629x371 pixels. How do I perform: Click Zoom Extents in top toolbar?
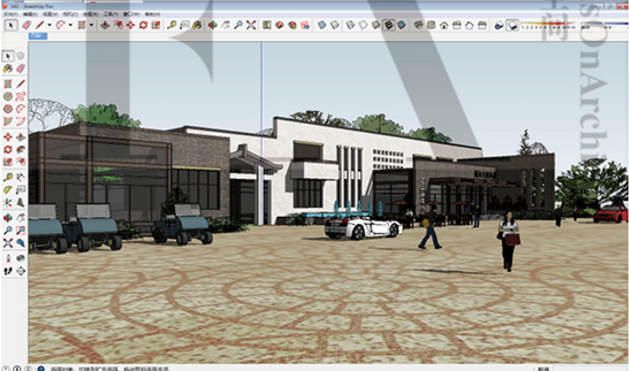pos(251,25)
